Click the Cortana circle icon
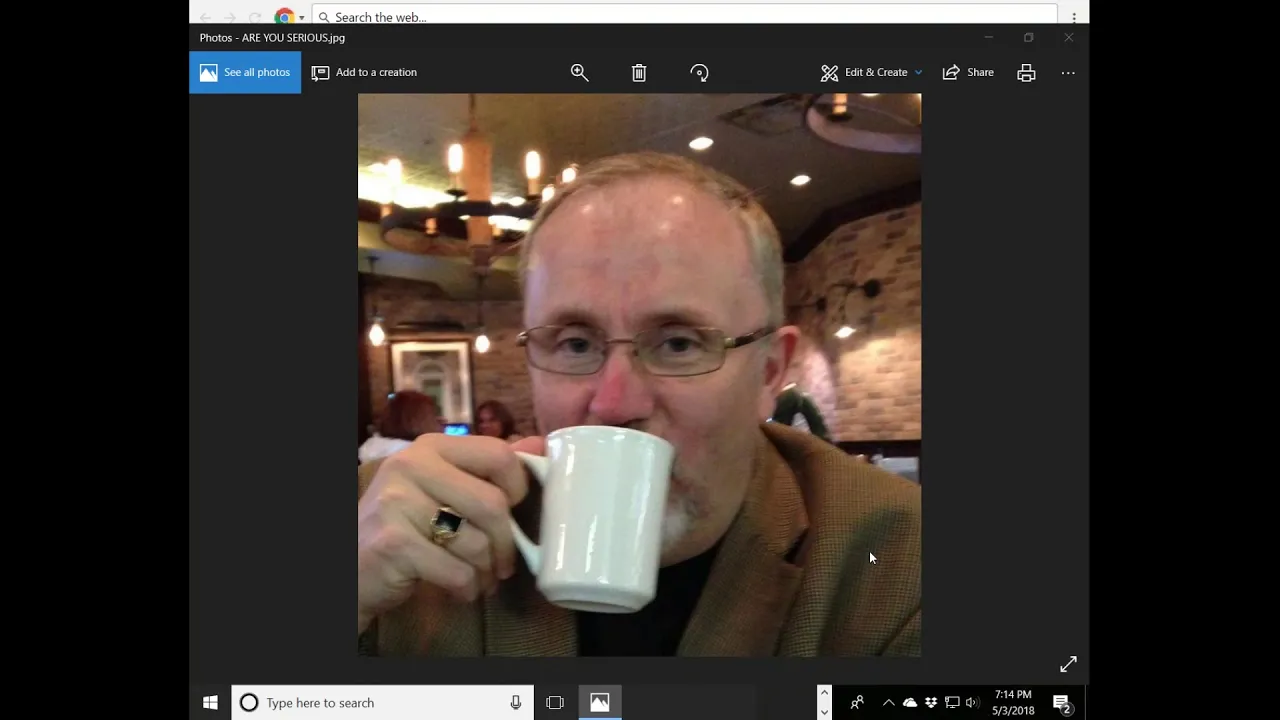The image size is (1280, 720). point(249,703)
